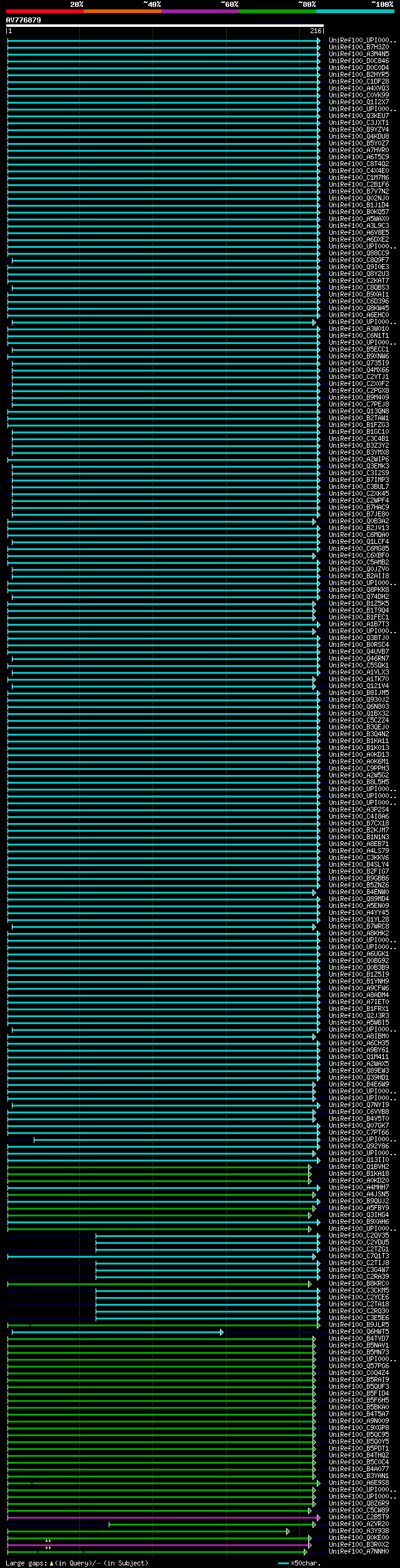The image size is (400, 1568).
Task: Select the label UniRef100_Q57PG6
Action: tap(359, 1366)
